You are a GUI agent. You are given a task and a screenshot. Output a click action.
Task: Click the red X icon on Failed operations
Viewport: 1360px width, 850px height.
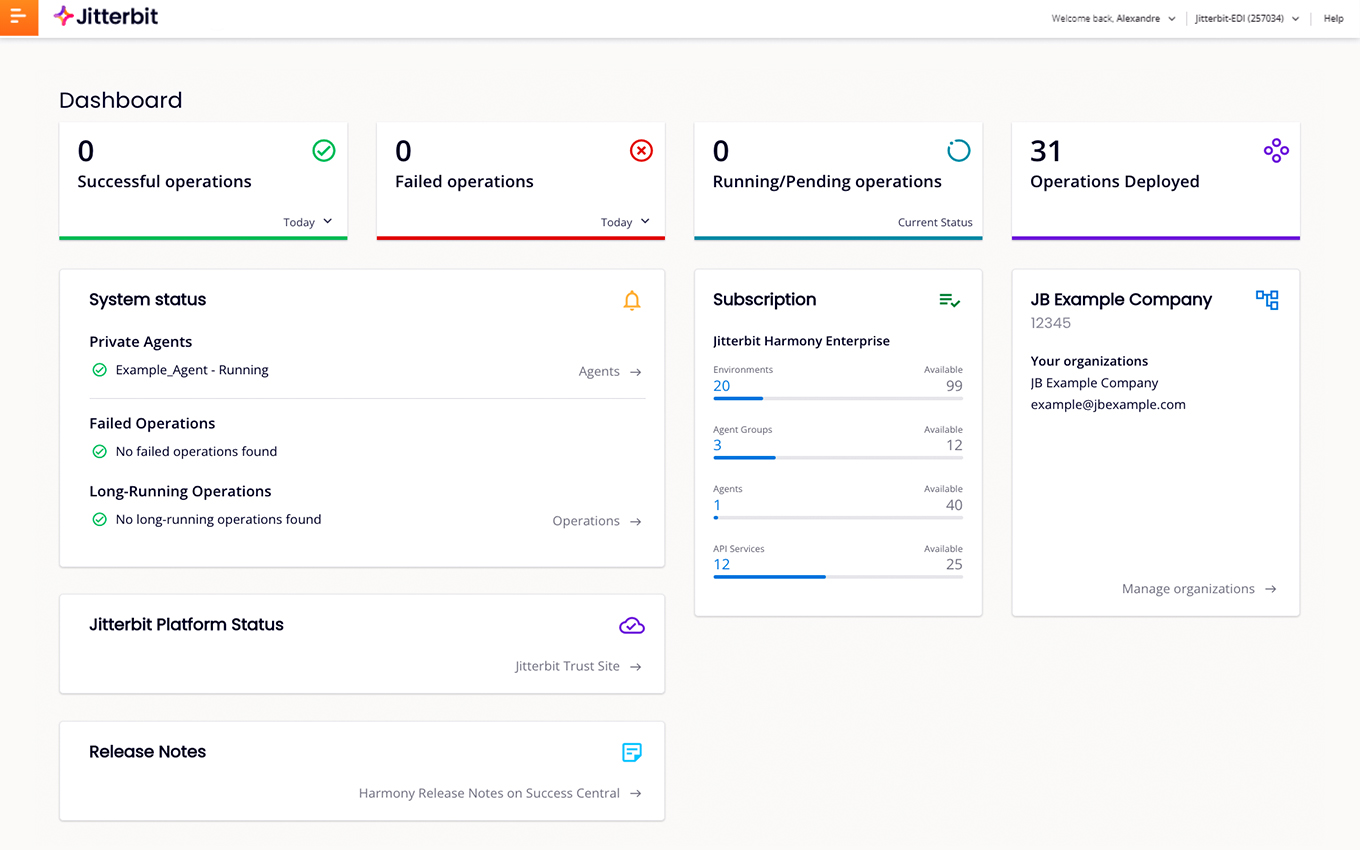point(641,150)
